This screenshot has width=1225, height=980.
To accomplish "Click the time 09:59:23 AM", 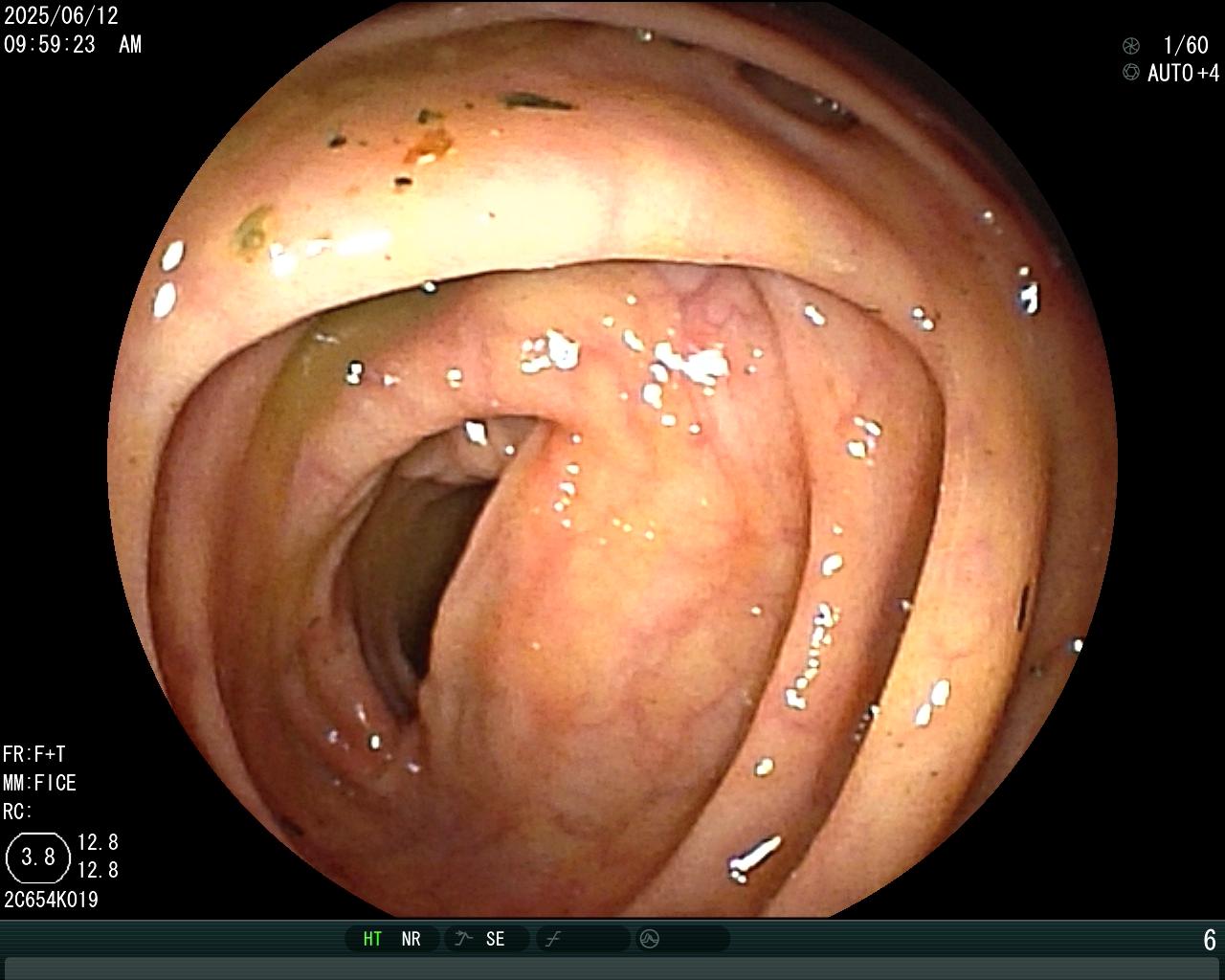I will (x=73, y=44).
